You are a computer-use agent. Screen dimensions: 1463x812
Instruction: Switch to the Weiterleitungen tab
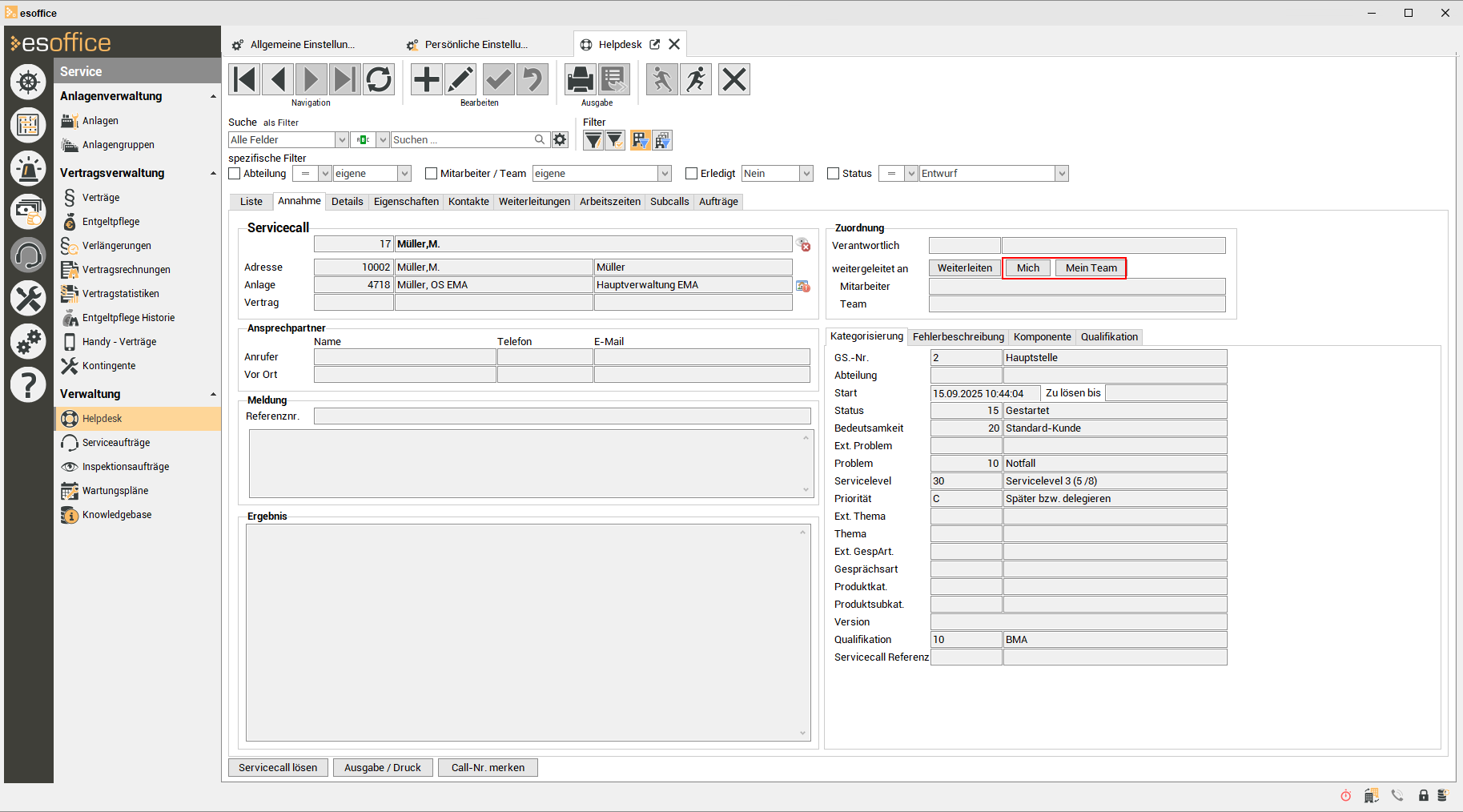[x=534, y=202]
